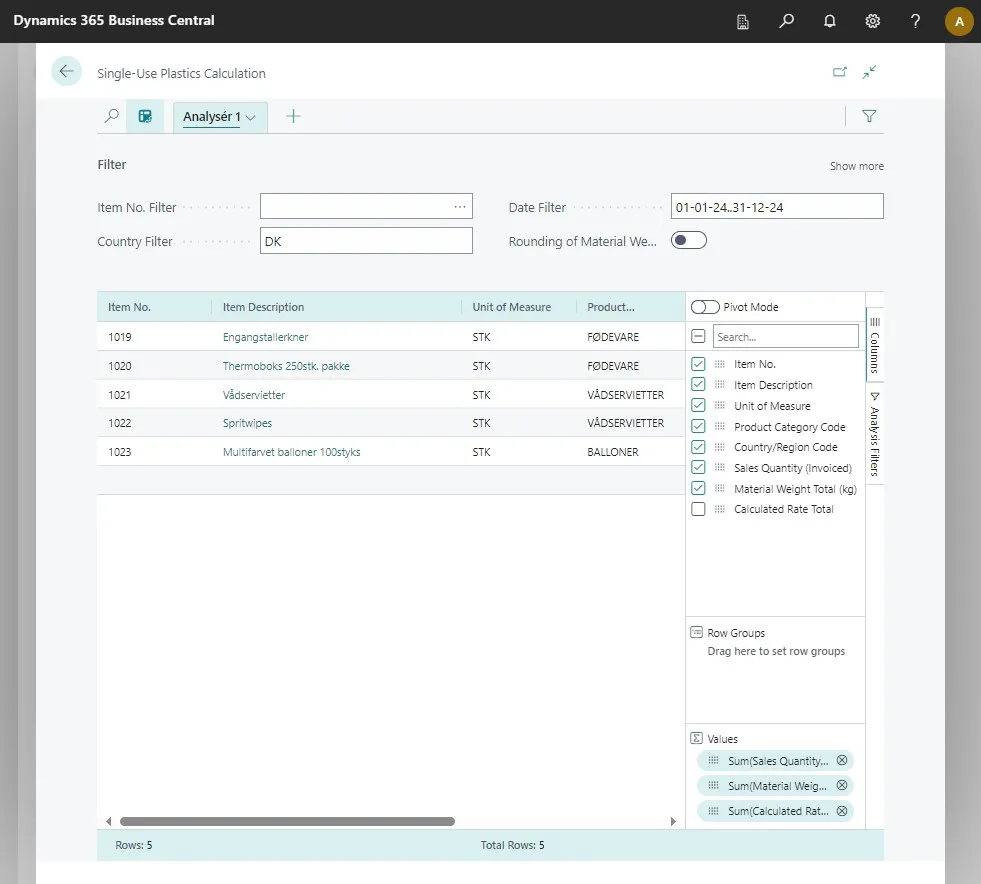
Task: Uncheck Sales Quantity (Invoiced) checkbox
Action: (698, 468)
